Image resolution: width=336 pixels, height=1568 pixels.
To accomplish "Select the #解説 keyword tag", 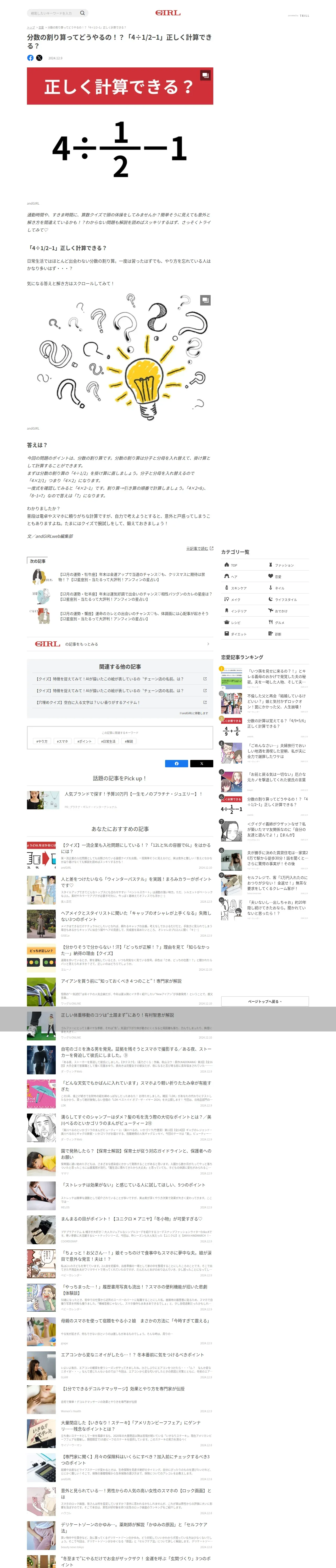I will [x=129, y=741].
